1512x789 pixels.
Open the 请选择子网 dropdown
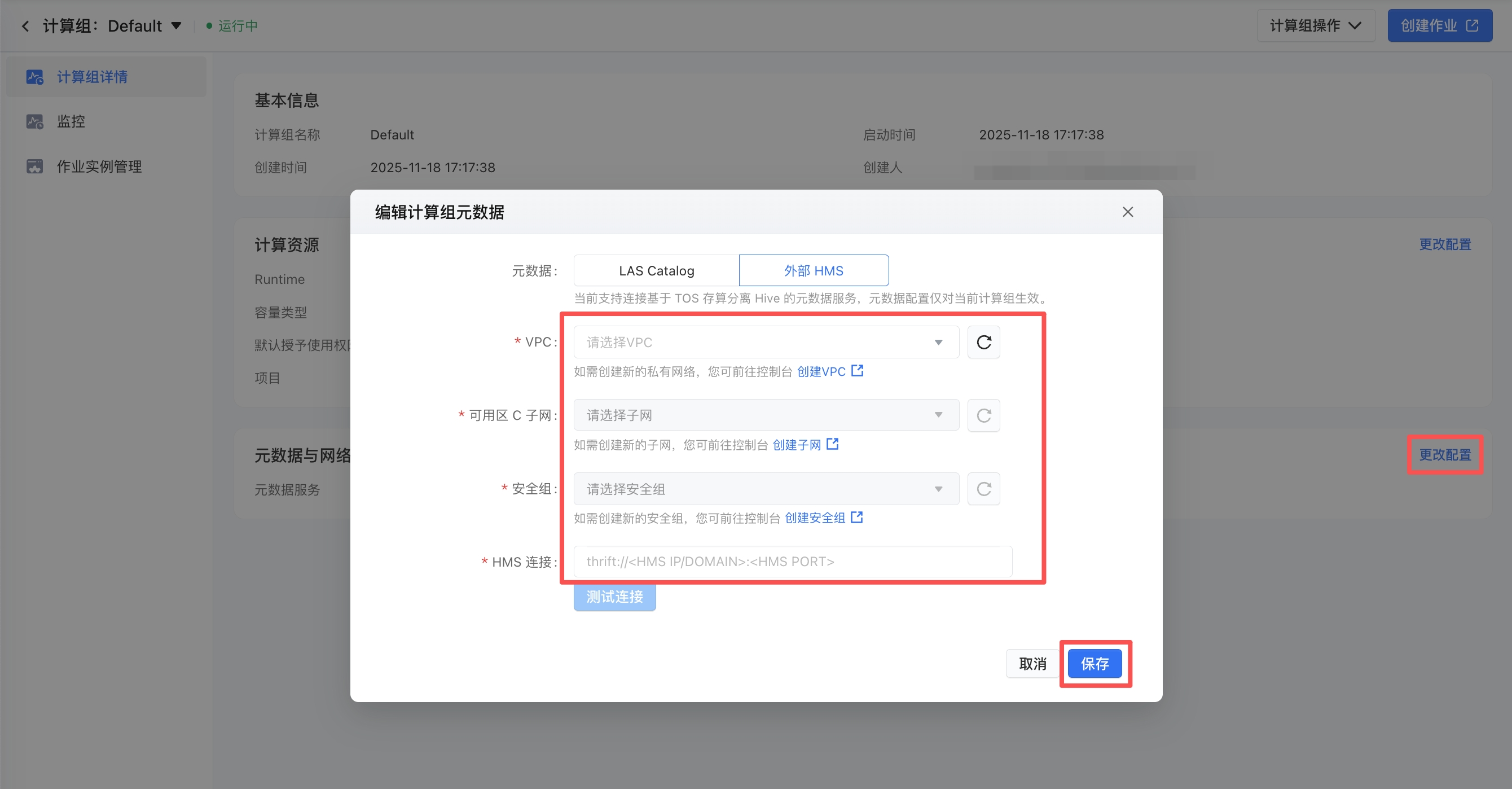tap(766, 415)
